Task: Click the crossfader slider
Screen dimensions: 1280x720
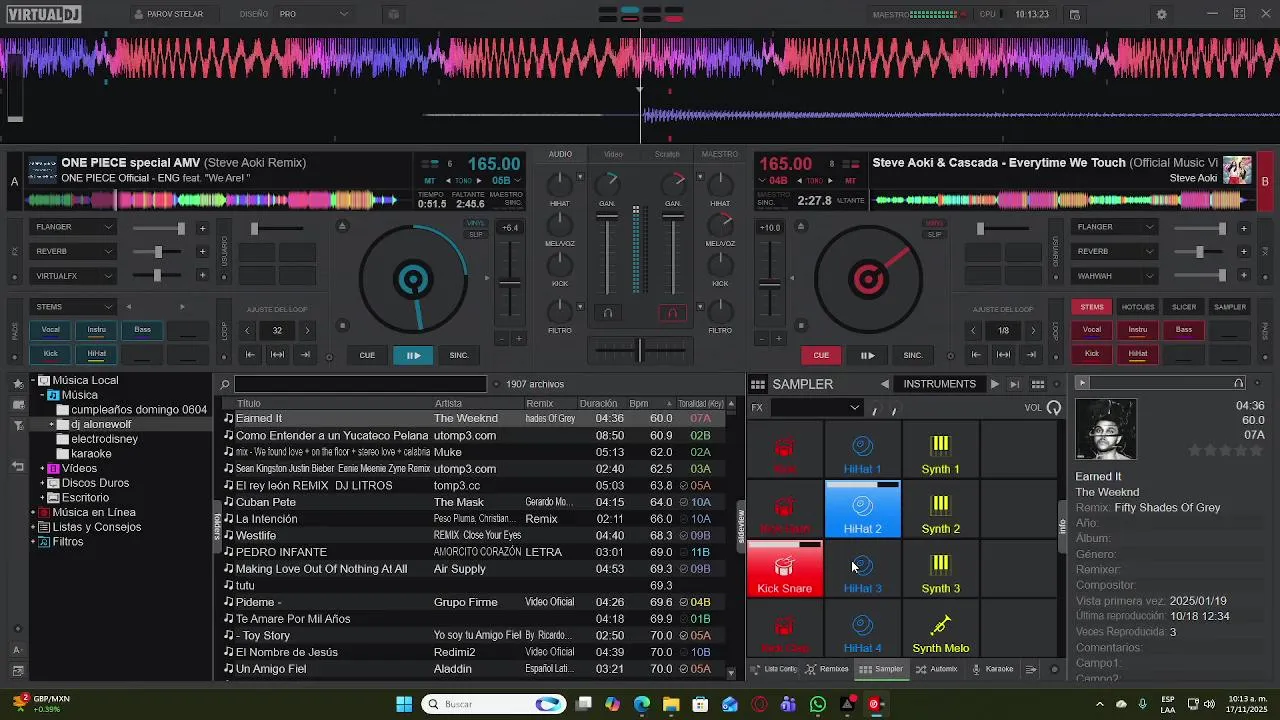Action: [640, 349]
